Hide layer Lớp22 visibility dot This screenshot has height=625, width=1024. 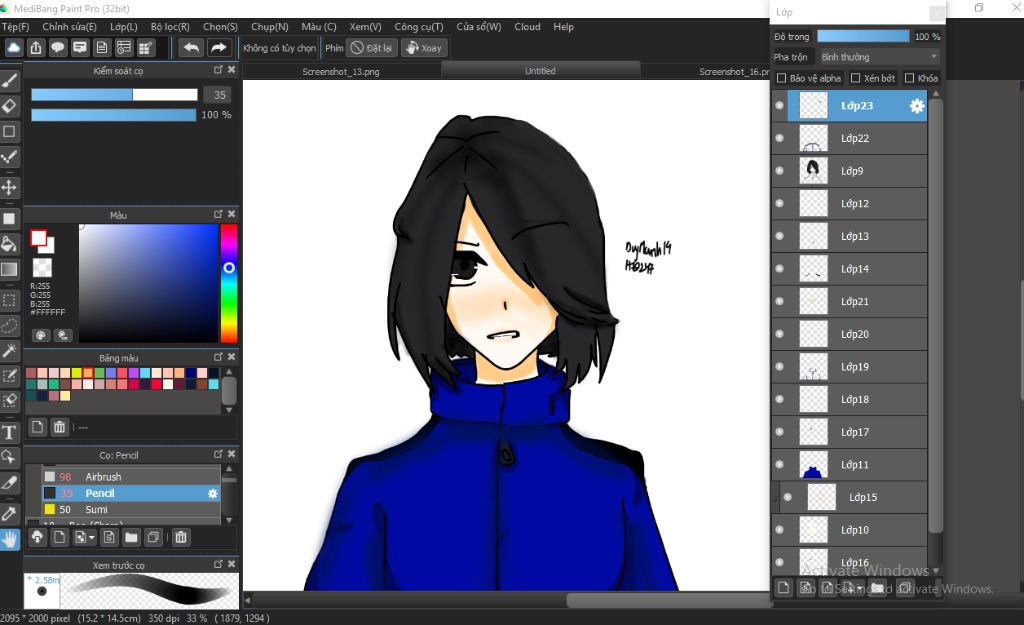[x=779, y=138]
